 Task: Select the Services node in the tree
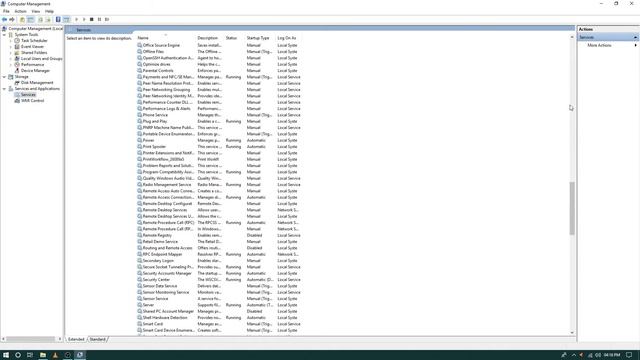tap(28, 95)
